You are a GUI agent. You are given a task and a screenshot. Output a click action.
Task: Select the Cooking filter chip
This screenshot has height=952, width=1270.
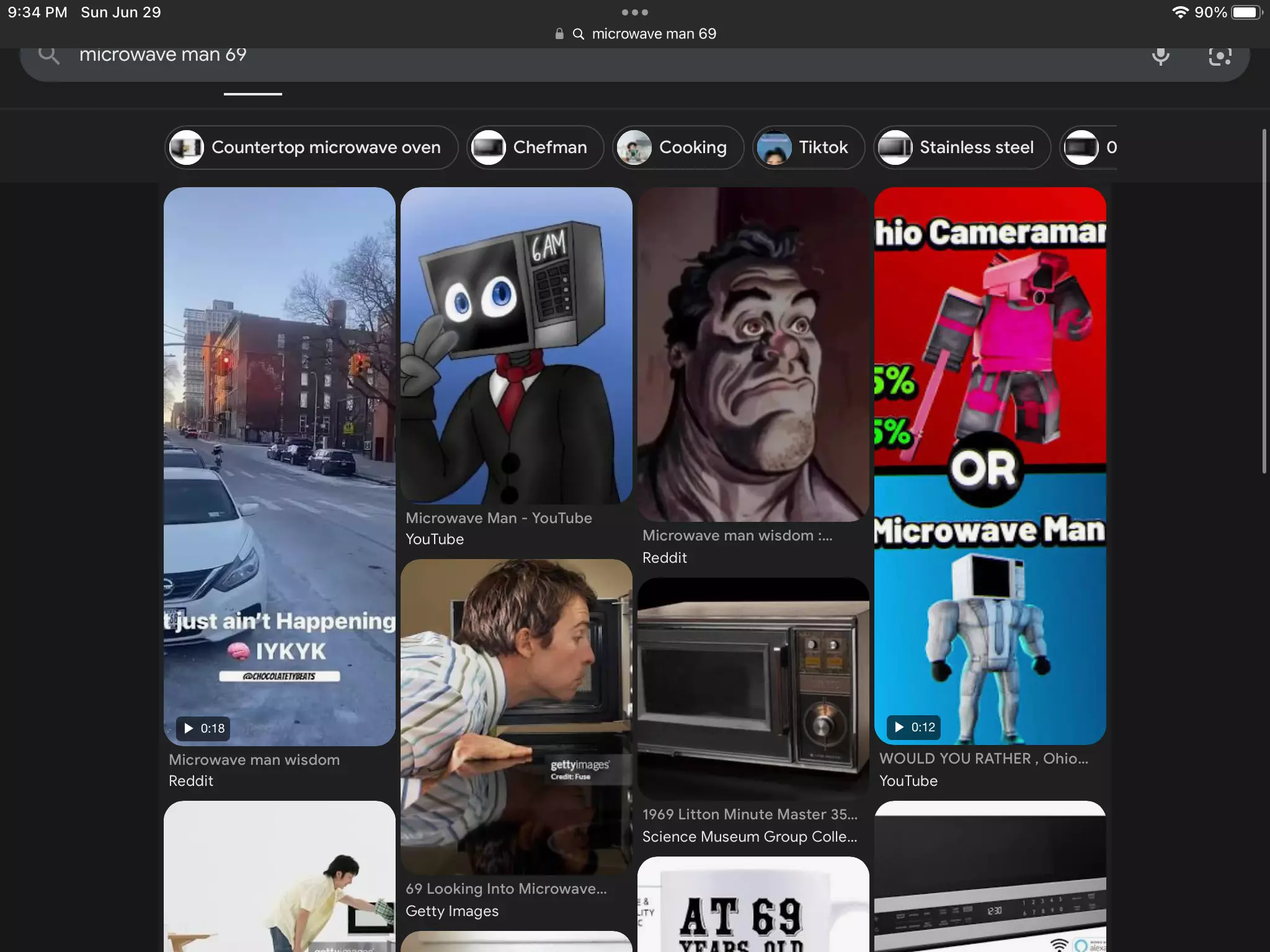(x=678, y=148)
